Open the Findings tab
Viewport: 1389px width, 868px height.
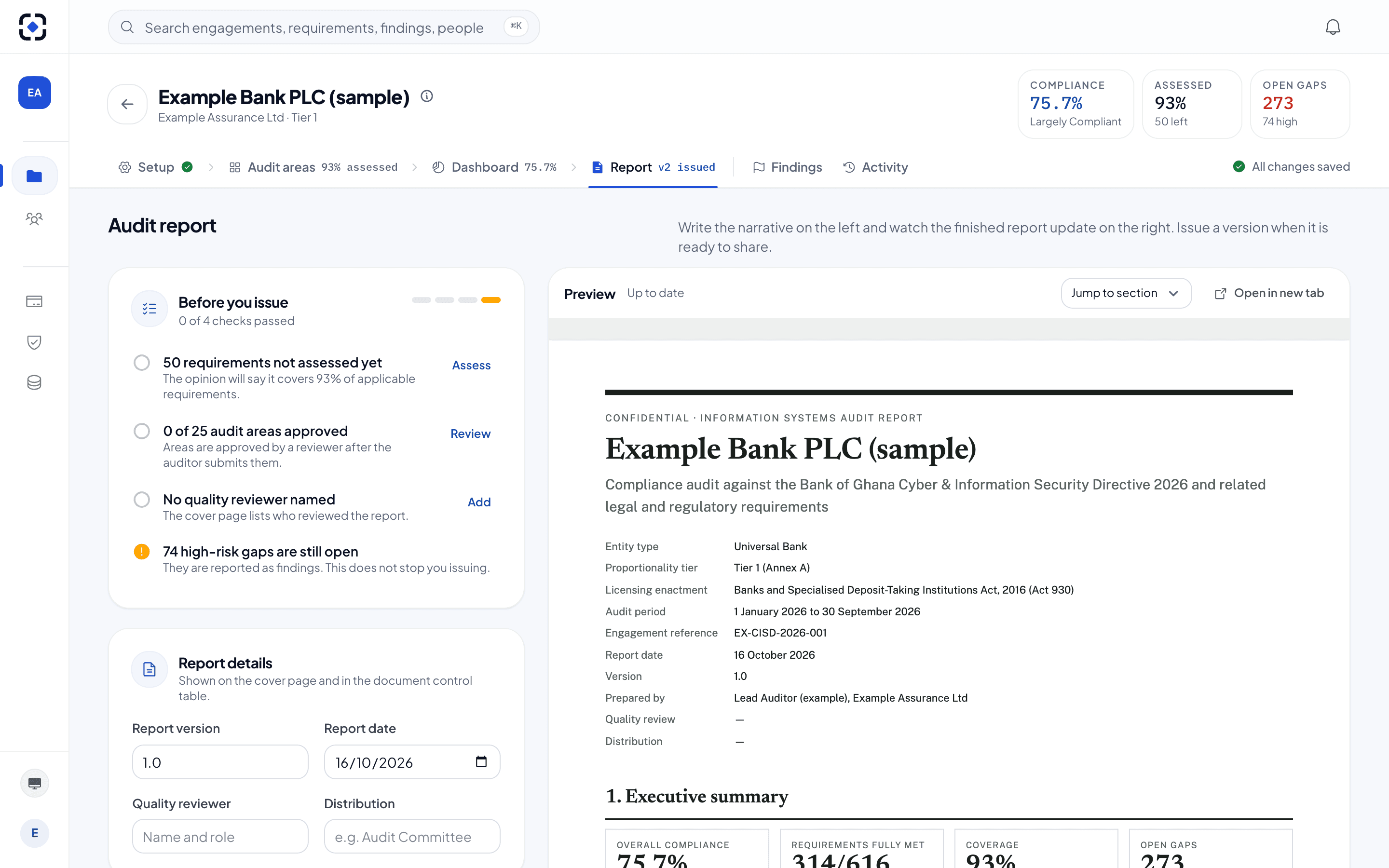(x=788, y=167)
